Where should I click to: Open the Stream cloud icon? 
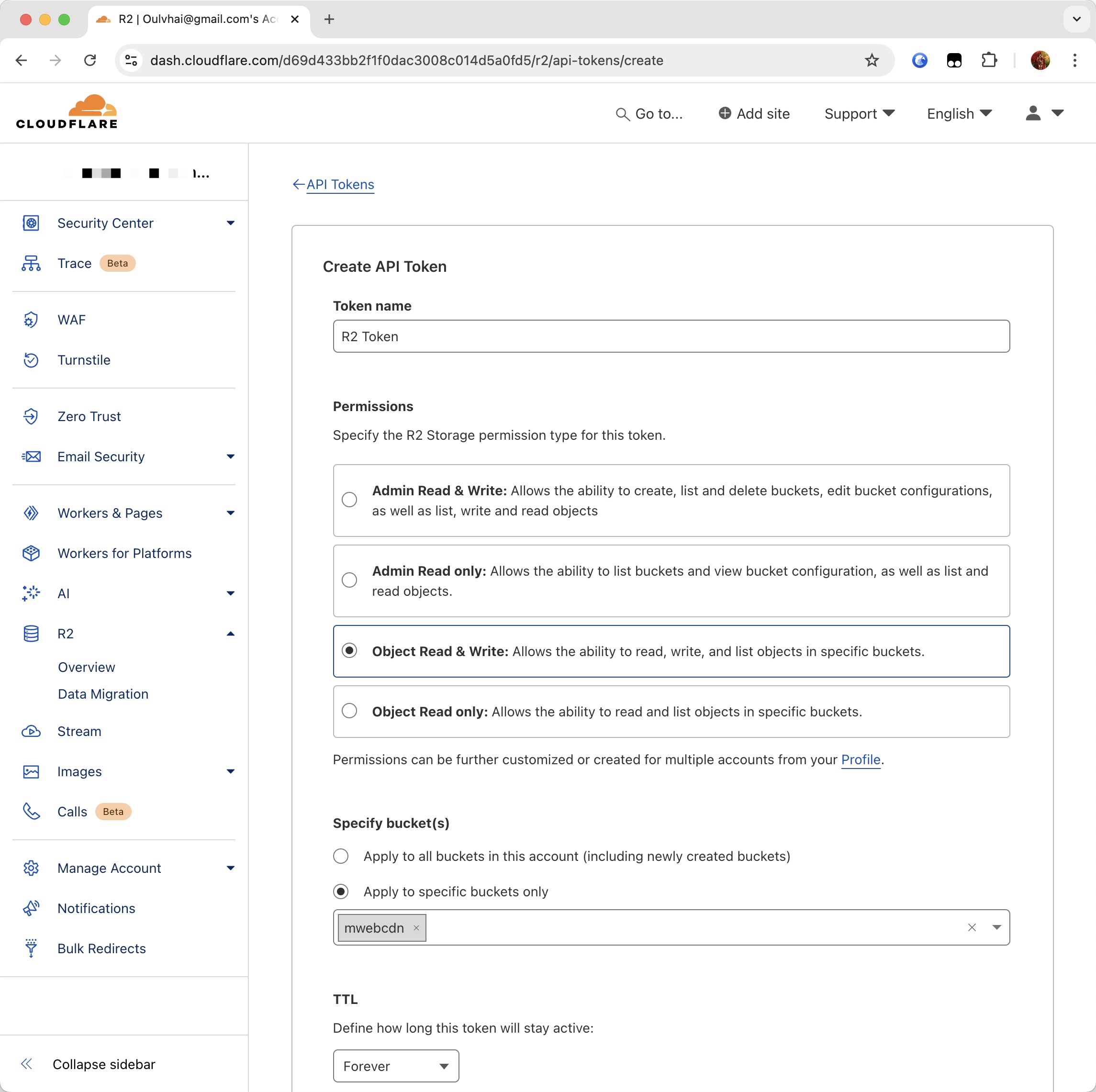click(x=31, y=731)
